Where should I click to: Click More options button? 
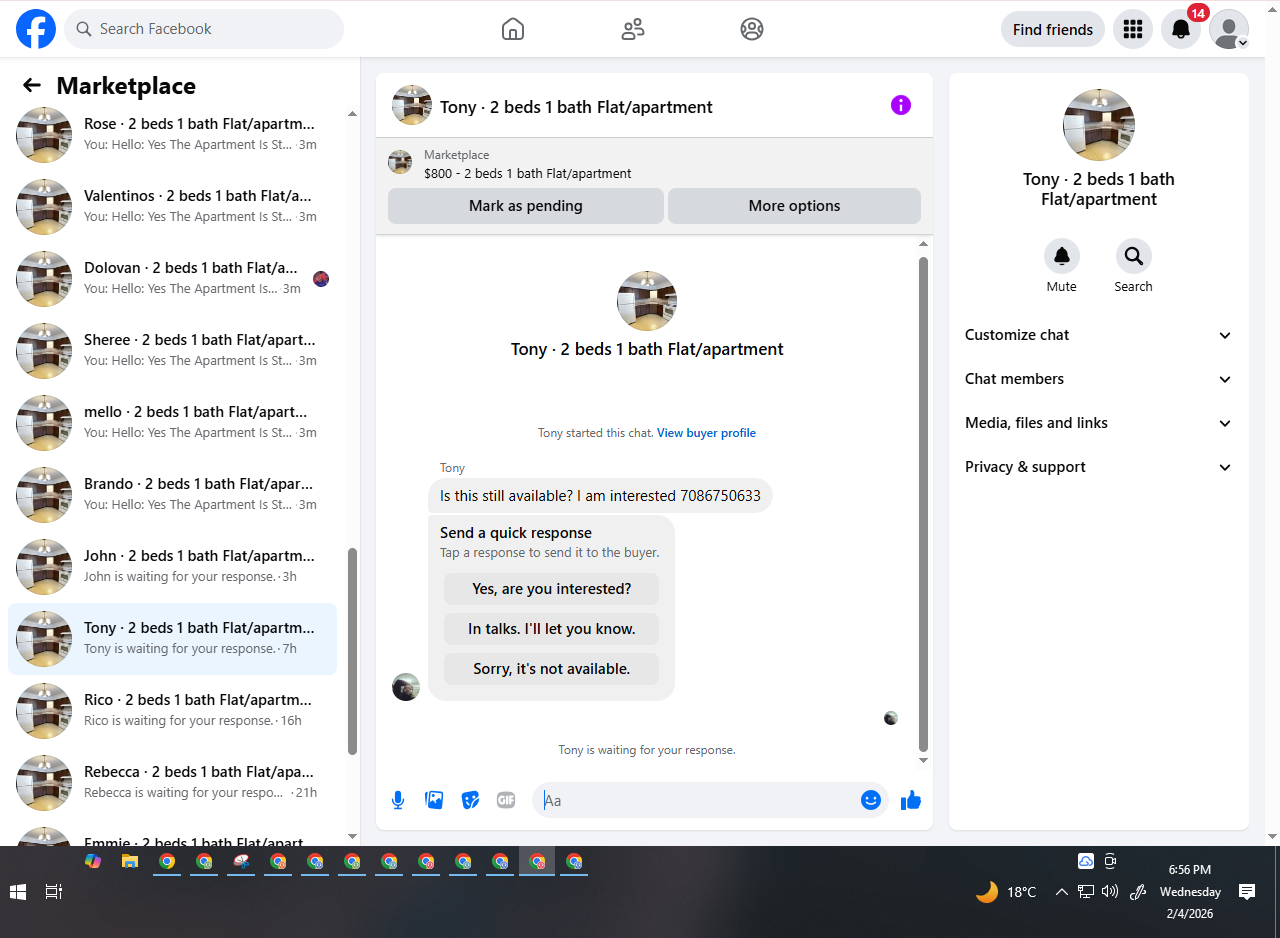click(794, 206)
